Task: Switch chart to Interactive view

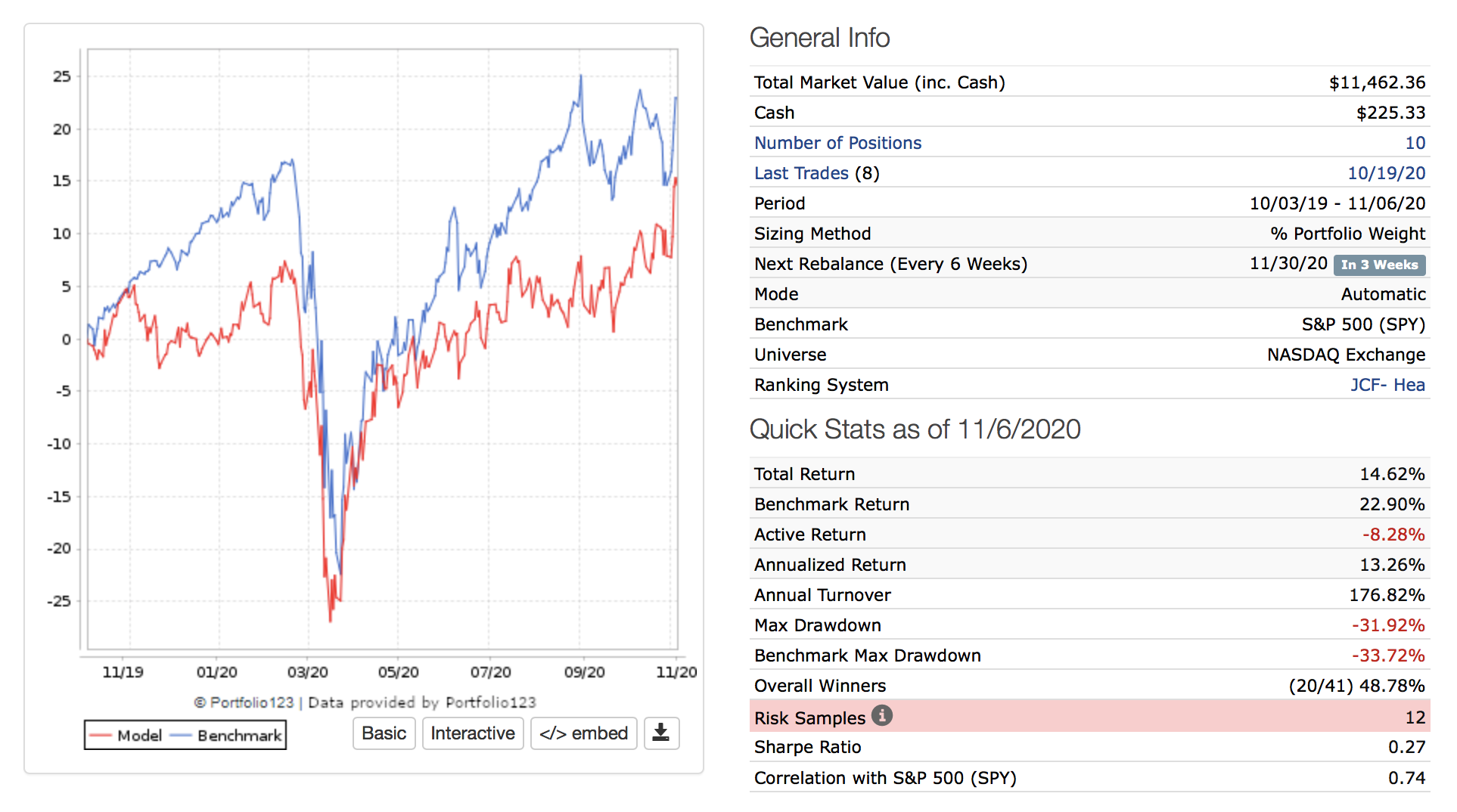Action: click(472, 733)
